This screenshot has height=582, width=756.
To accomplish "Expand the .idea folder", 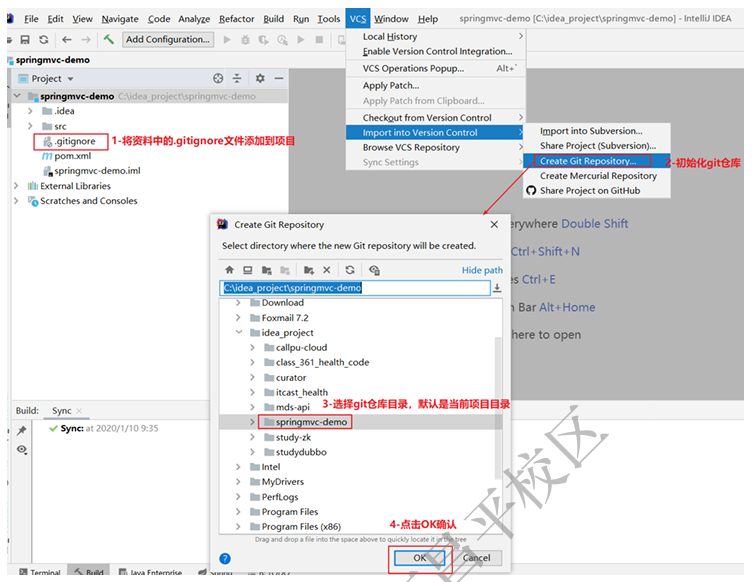I will tap(30, 111).
